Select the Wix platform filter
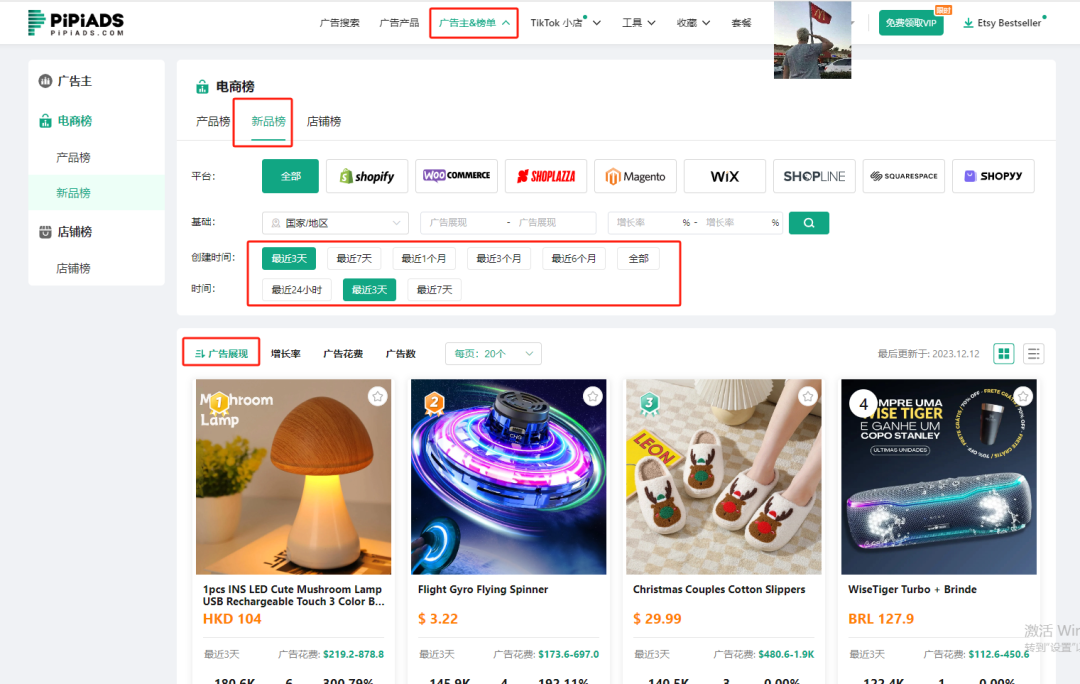This screenshot has height=684, width=1080. 725,176
